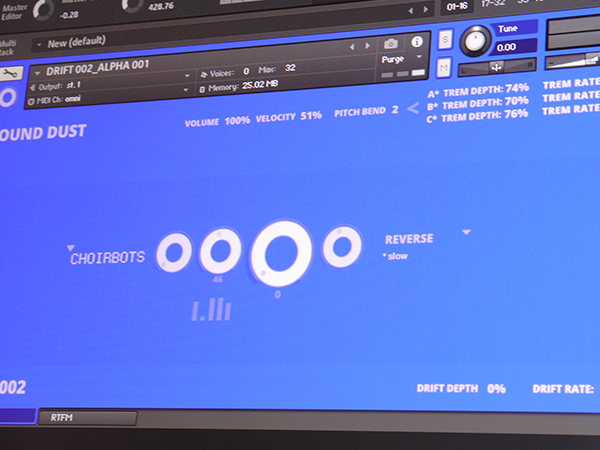Viewport: 600px width, 450px height.
Task: Click the large O logo at left edge
Action: coord(7,98)
